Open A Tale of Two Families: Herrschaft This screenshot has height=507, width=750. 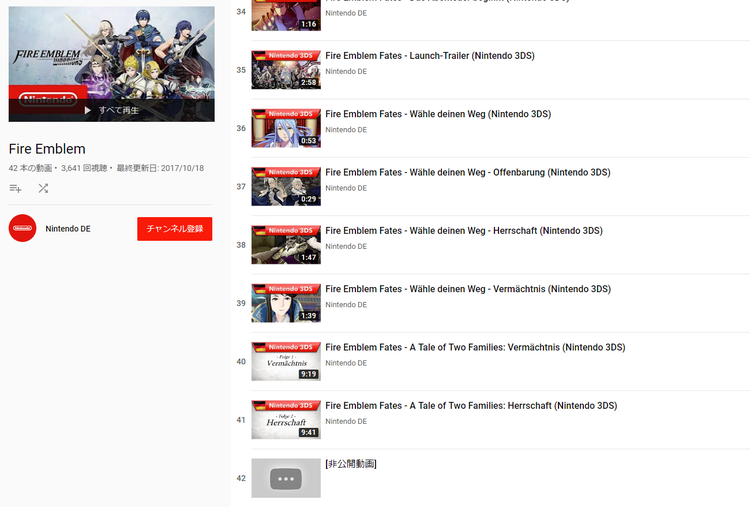pyautogui.click(x=471, y=406)
